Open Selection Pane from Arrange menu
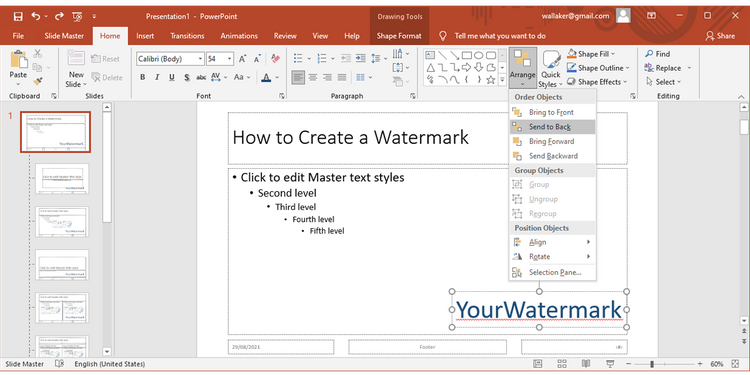Image resolution: width=750 pixels, height=375 pixels. (x=552, y=273)
